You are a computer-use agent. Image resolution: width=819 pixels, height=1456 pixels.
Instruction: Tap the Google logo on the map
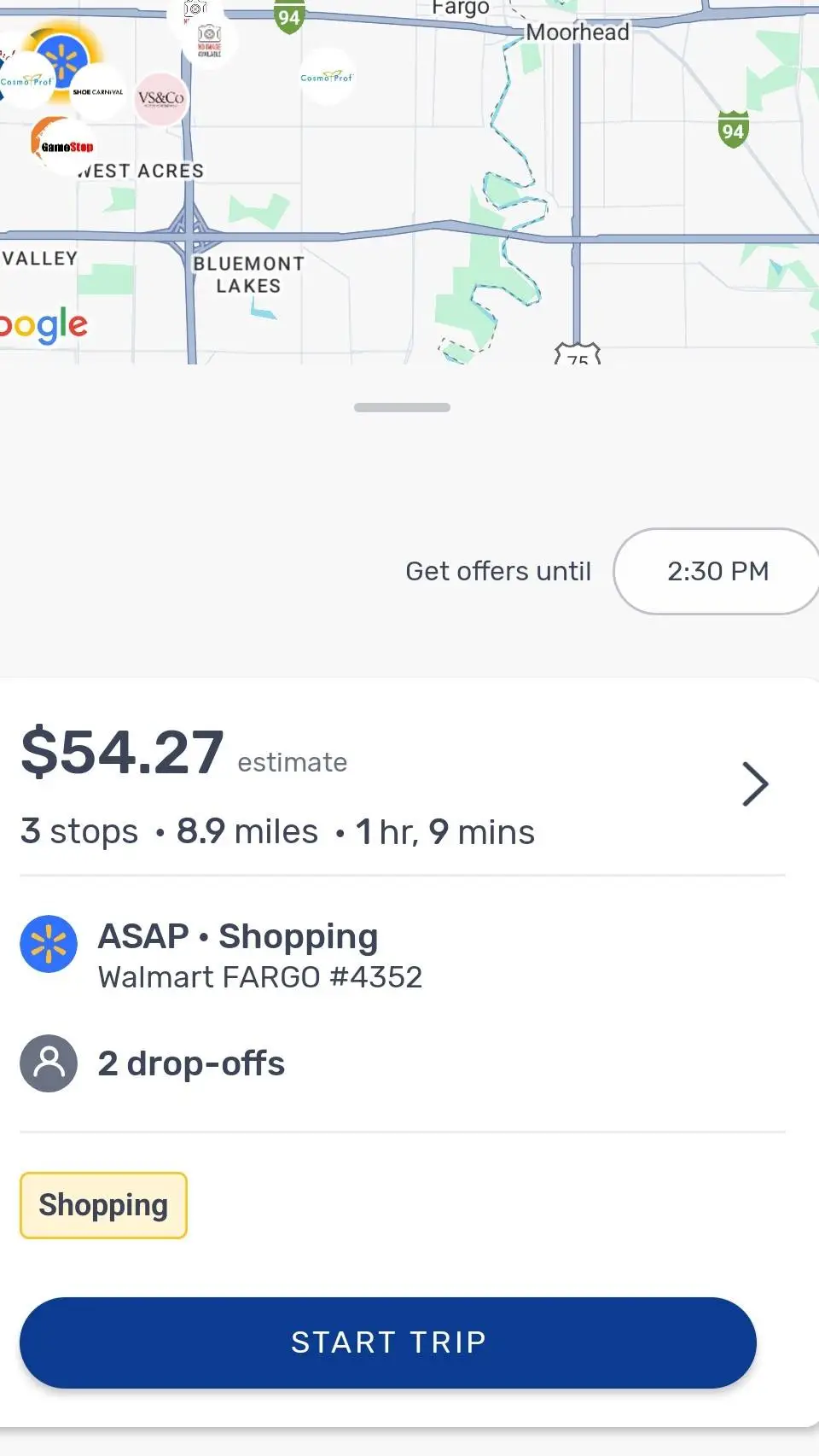tap(43, 324)
